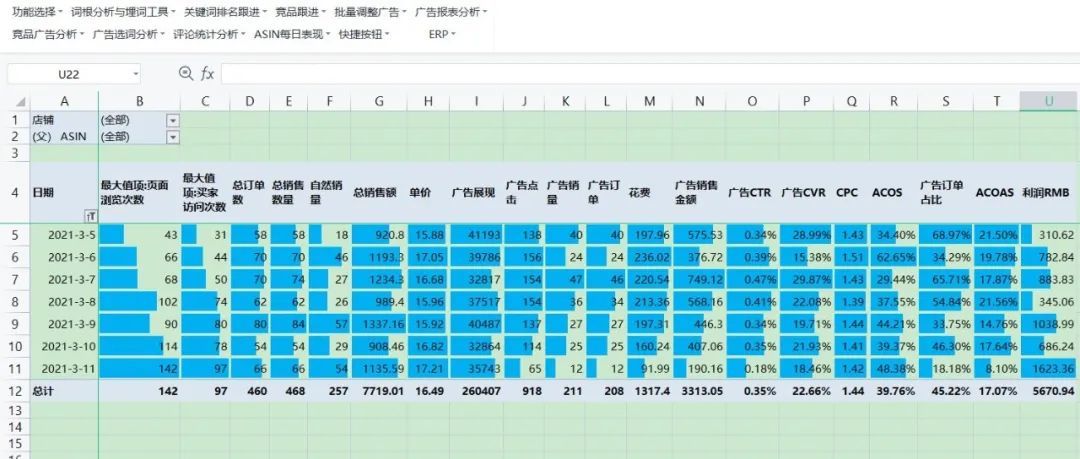Click the 总计 row label cell
Image resolution: width=1080 pixels, height=459 pixels.
[64, 391]
